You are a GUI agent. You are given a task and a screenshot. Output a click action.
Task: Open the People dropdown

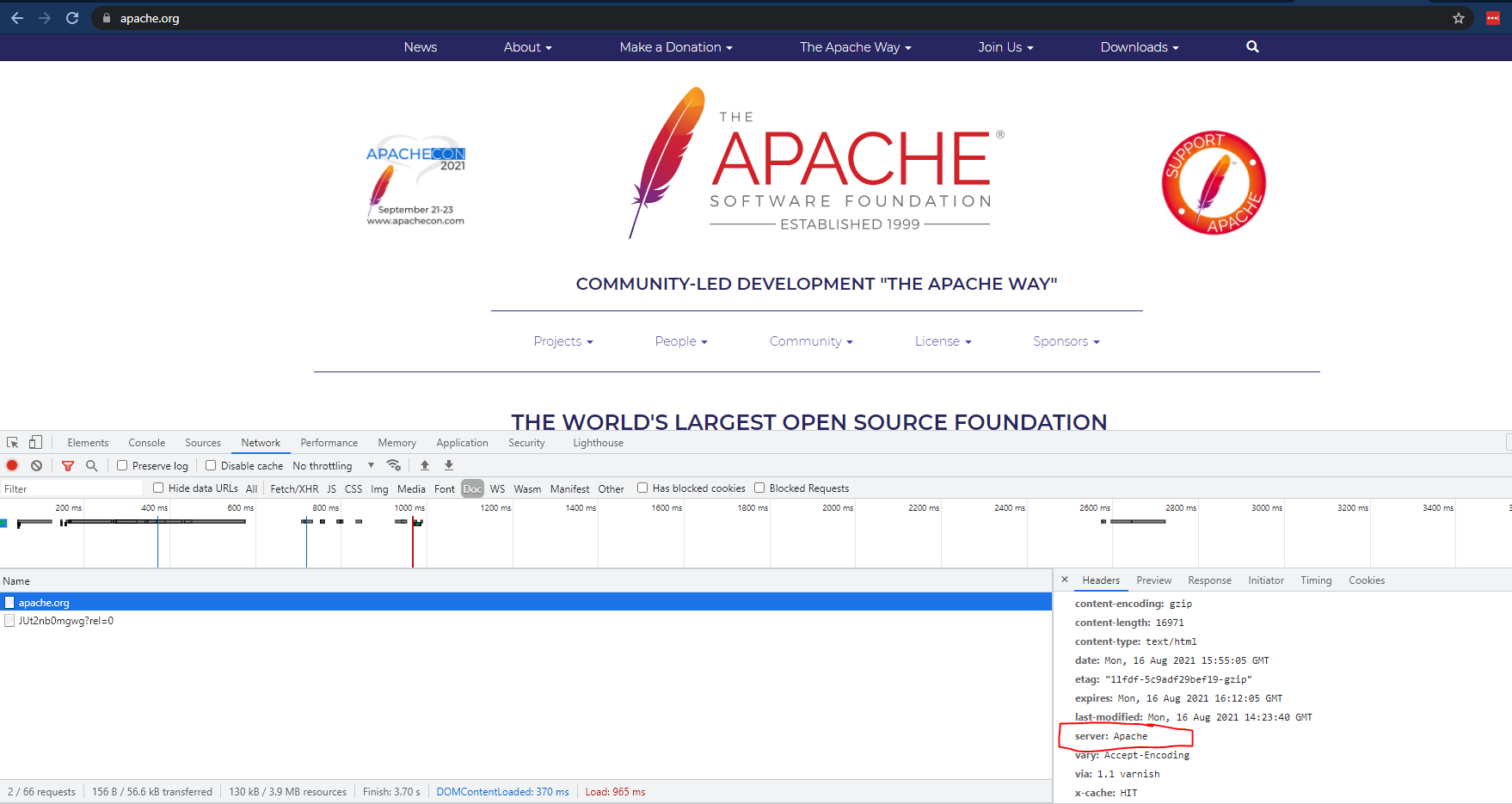pyautogui.click(x=681, y=341)
